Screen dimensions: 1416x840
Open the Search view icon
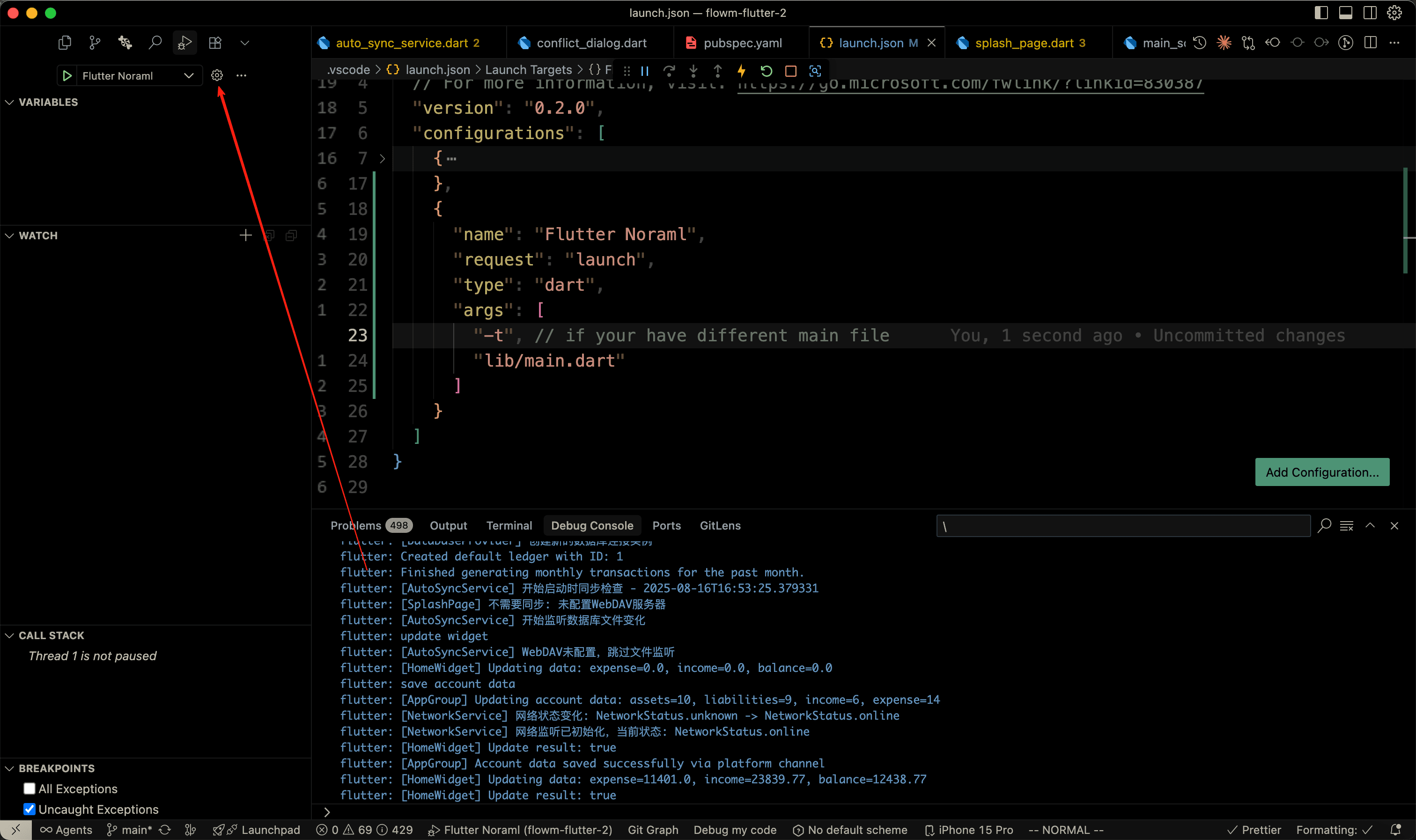point(155,43)
